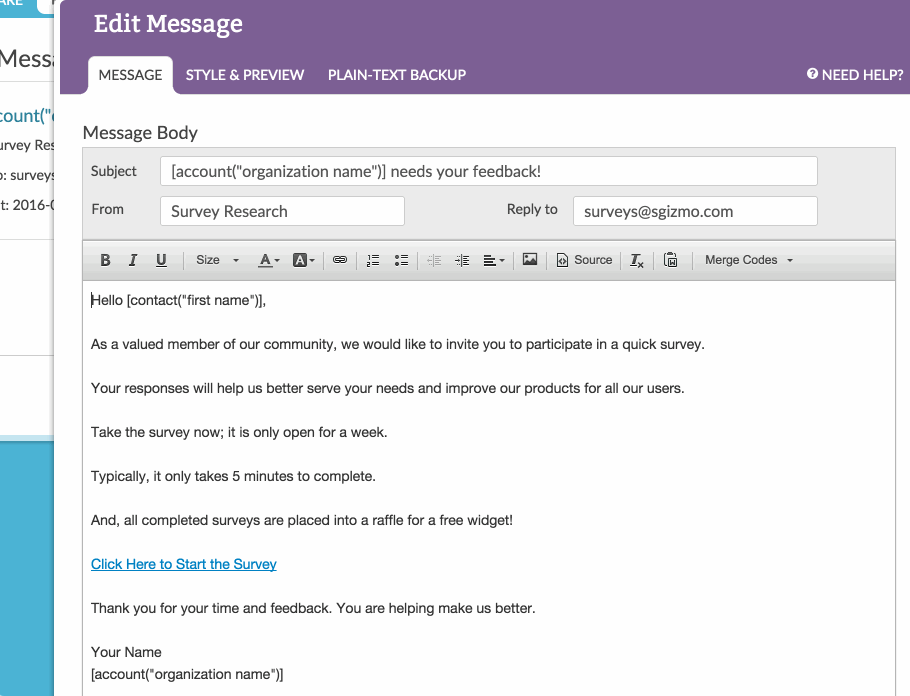Click the 'Thank you for your time' sentence

(x=313, y=608)
